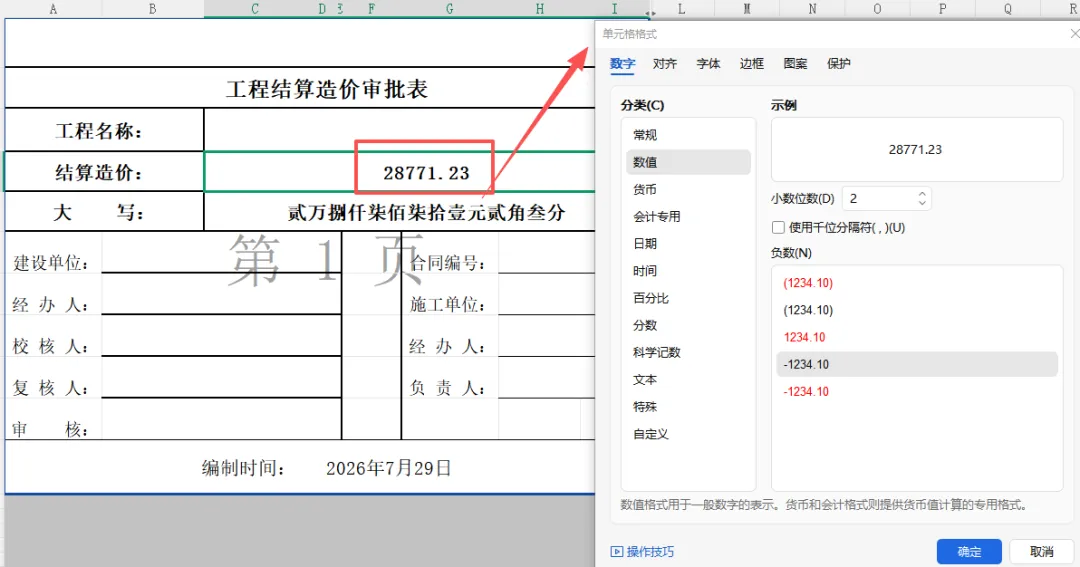Screen dimensions: 1080x567
Task: Open the 边框 tab
Action: point(751,63)
